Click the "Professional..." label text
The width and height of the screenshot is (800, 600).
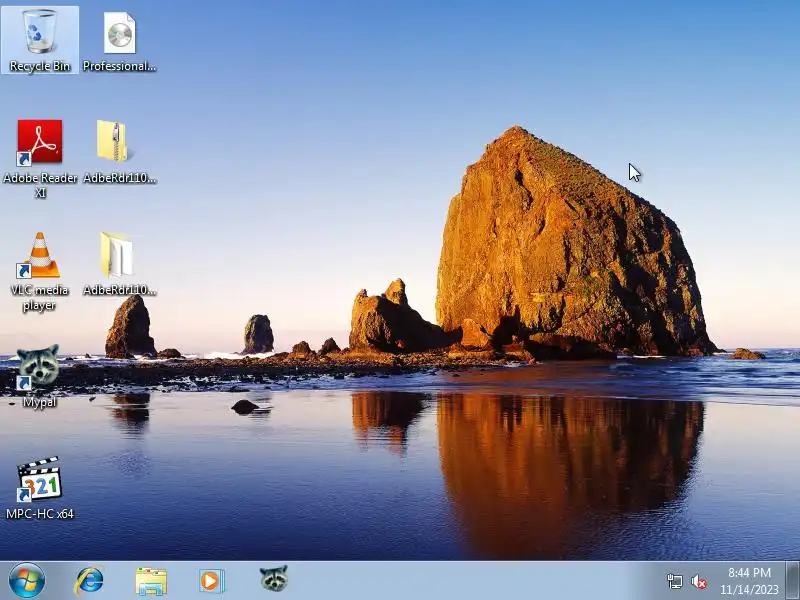click(119, 66)
